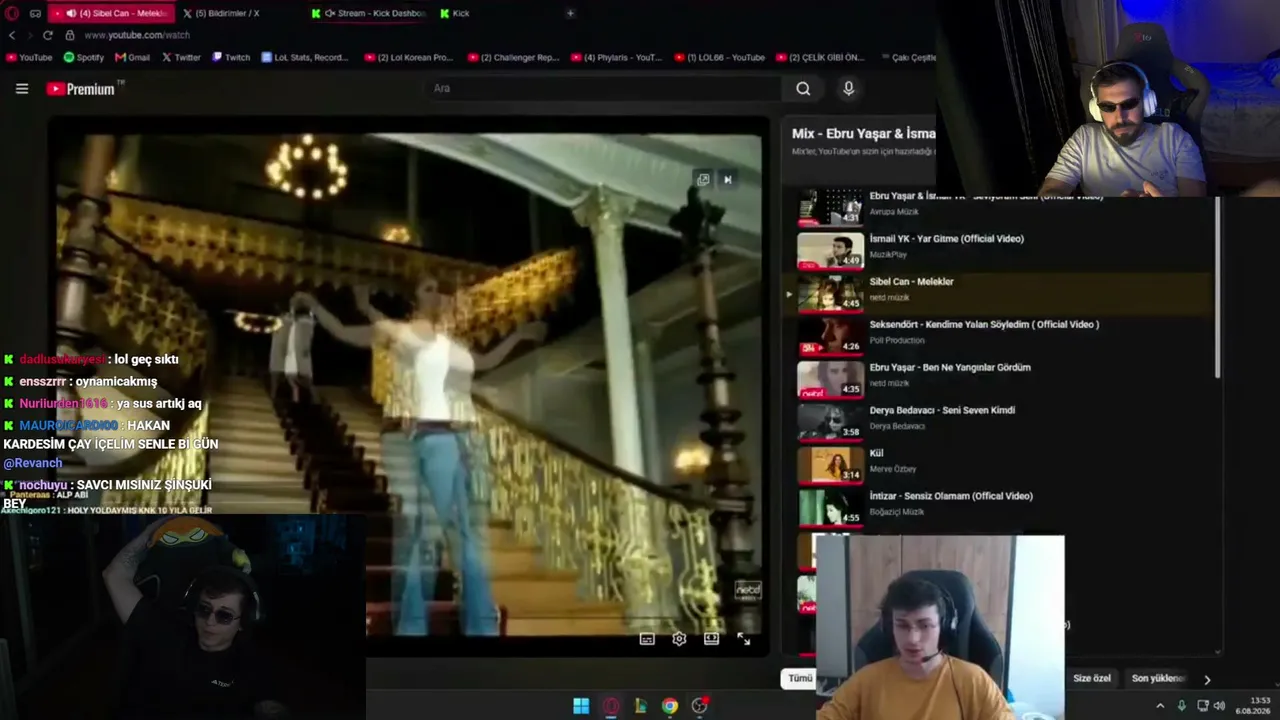Open the YouTube bookmark

(x=29, y=57)
